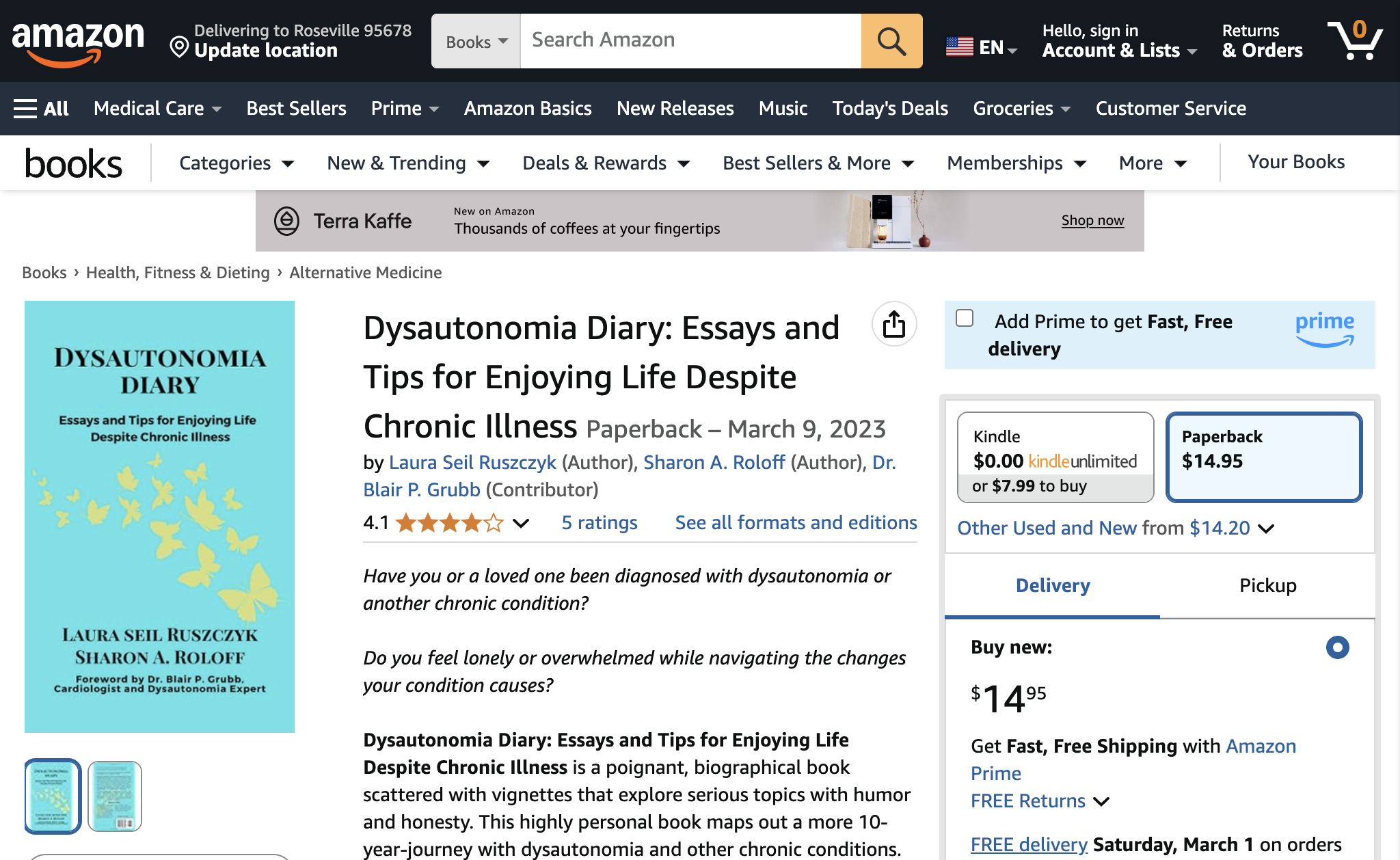Click Returns & Orders

[1262, 41]
